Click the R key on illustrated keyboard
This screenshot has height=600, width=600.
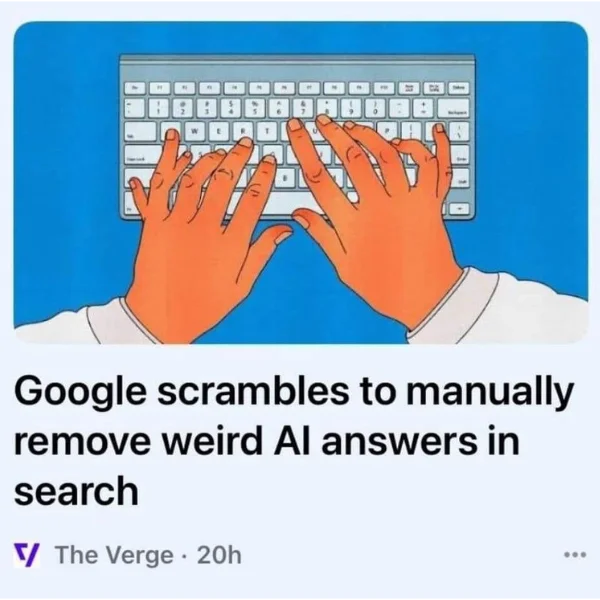click(243, 131)
